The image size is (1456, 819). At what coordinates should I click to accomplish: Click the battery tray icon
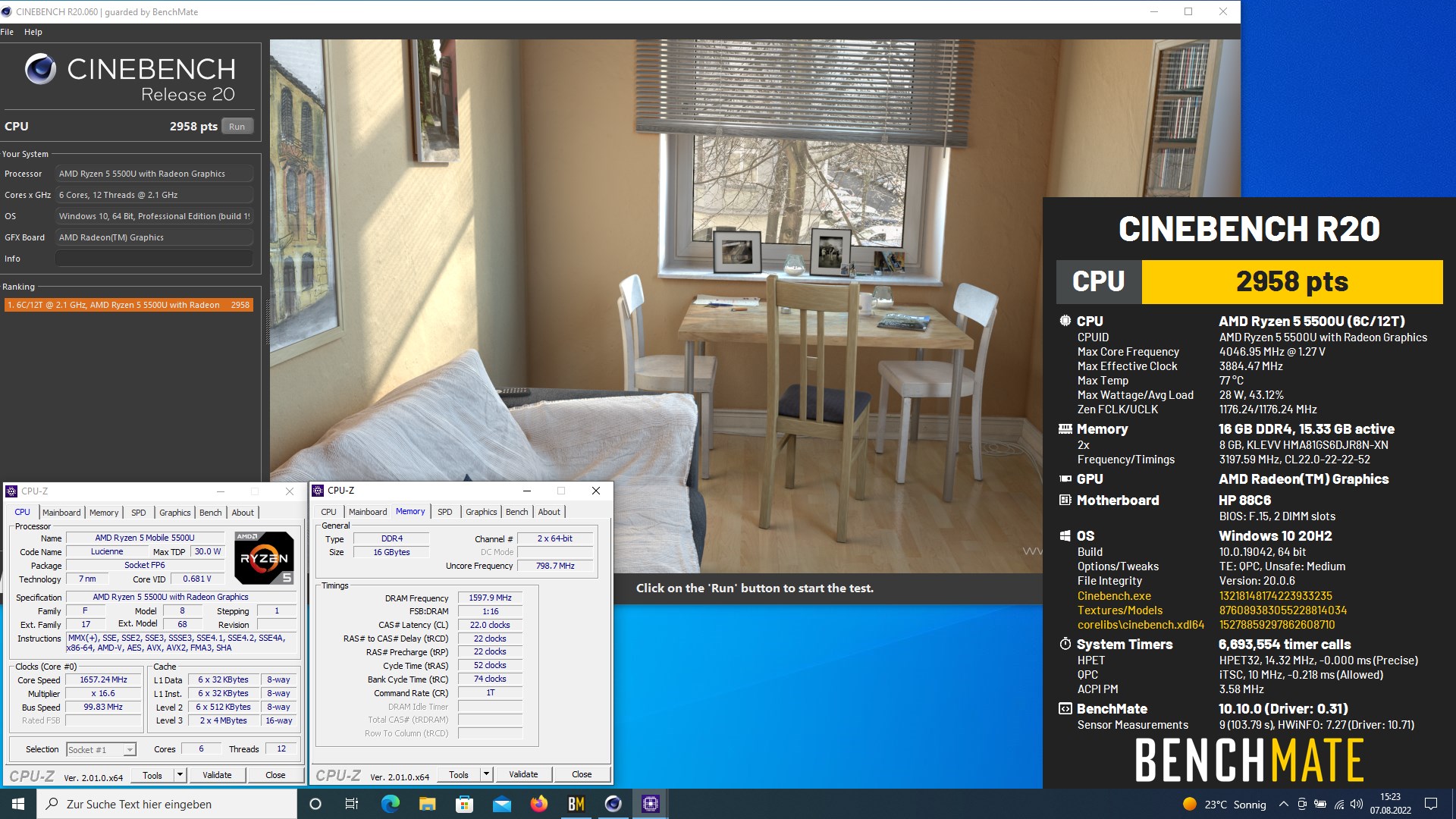1320,804
